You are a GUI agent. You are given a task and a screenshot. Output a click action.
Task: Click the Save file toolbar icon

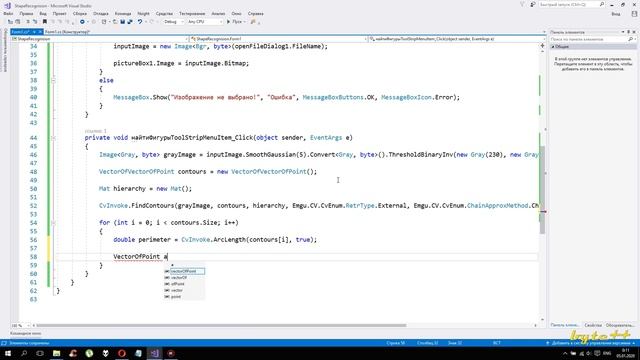tap(122, 22)
